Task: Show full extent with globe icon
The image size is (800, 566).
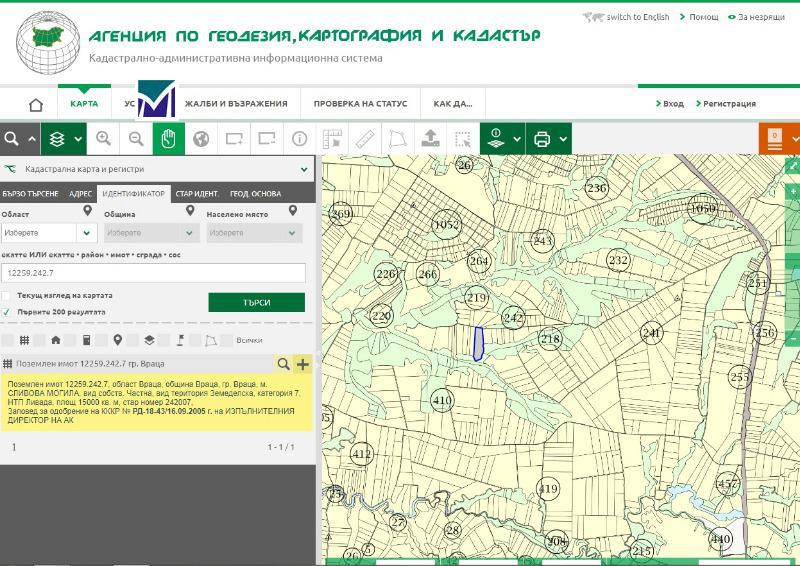Action: [200, 139]
